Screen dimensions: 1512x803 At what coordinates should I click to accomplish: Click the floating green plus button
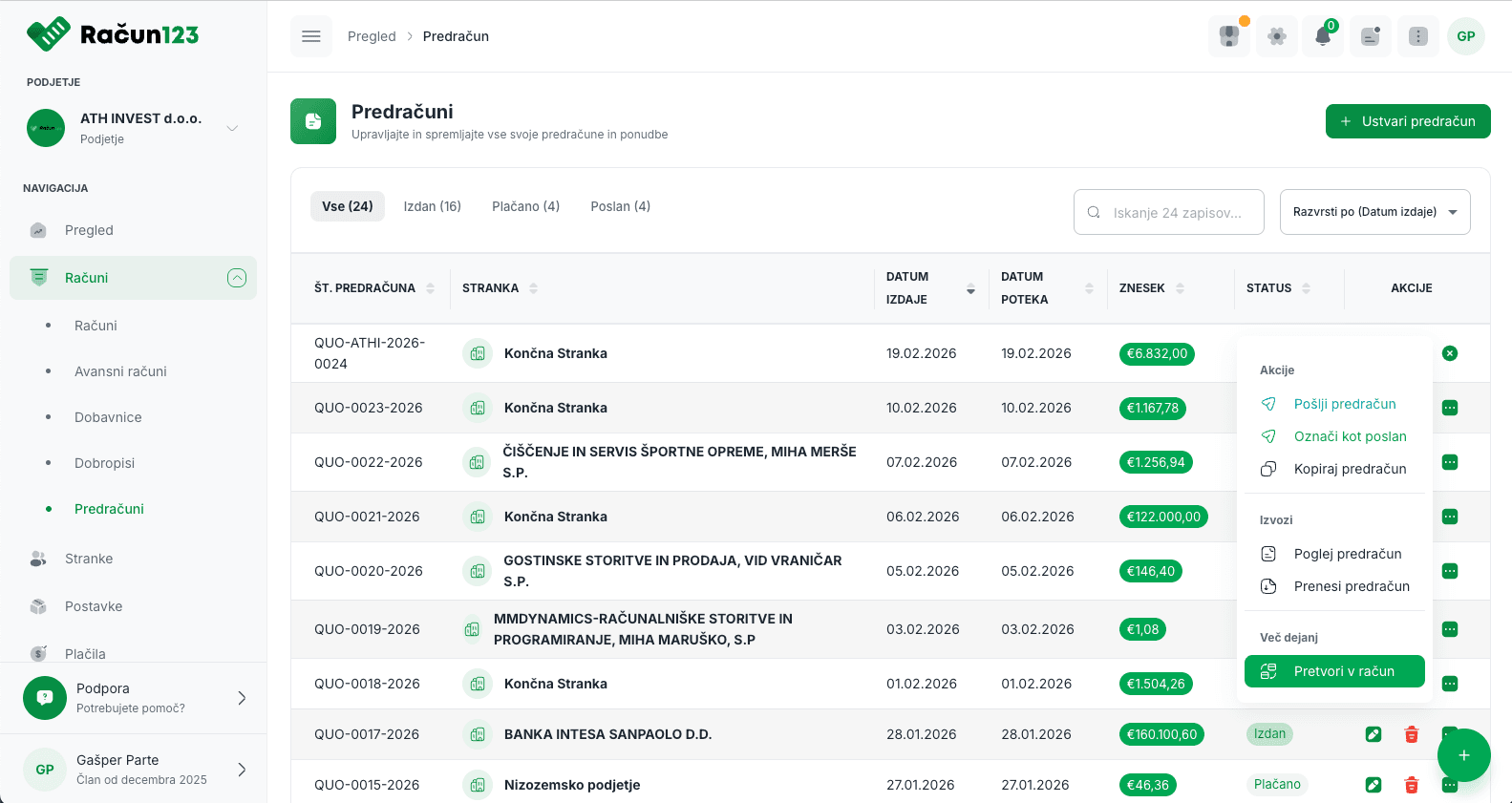click(x=1463, y=755)
